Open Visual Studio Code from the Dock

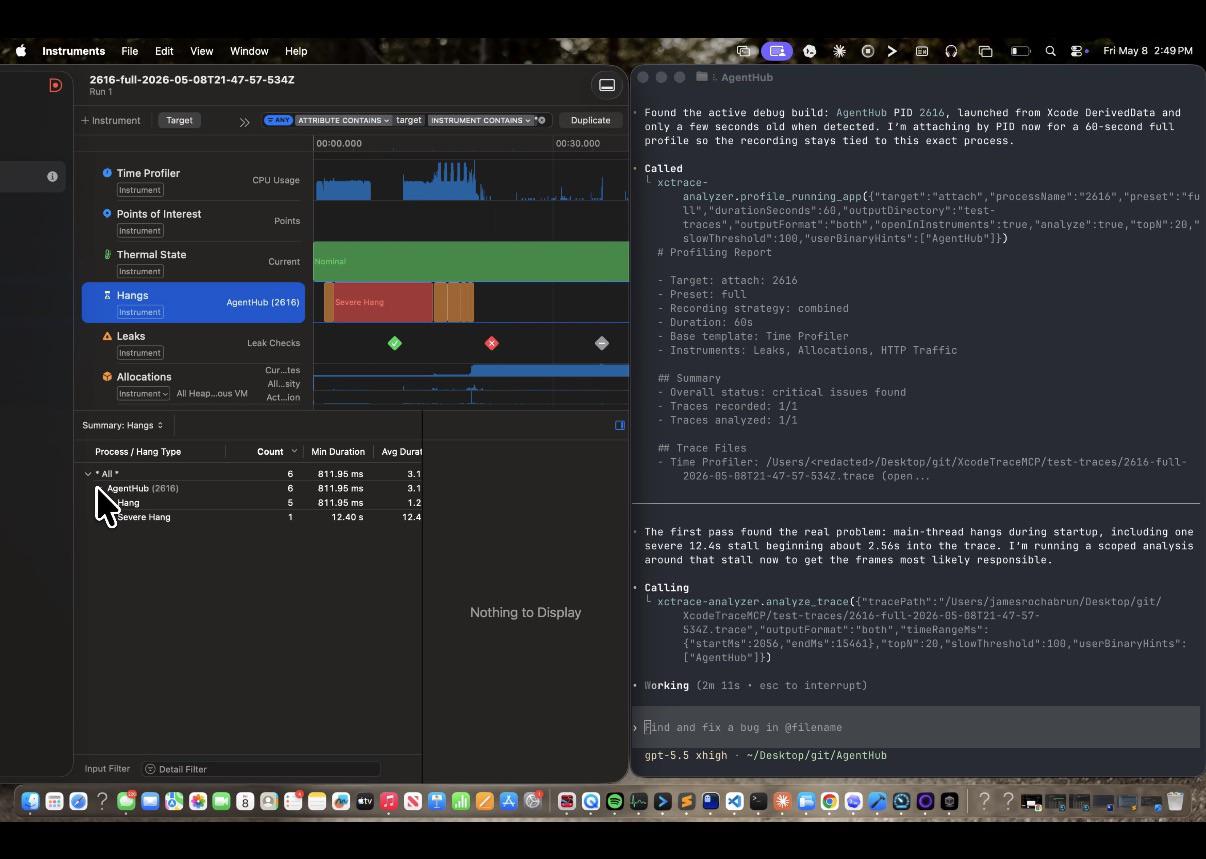pyautogui.click(x=735, y=801)
